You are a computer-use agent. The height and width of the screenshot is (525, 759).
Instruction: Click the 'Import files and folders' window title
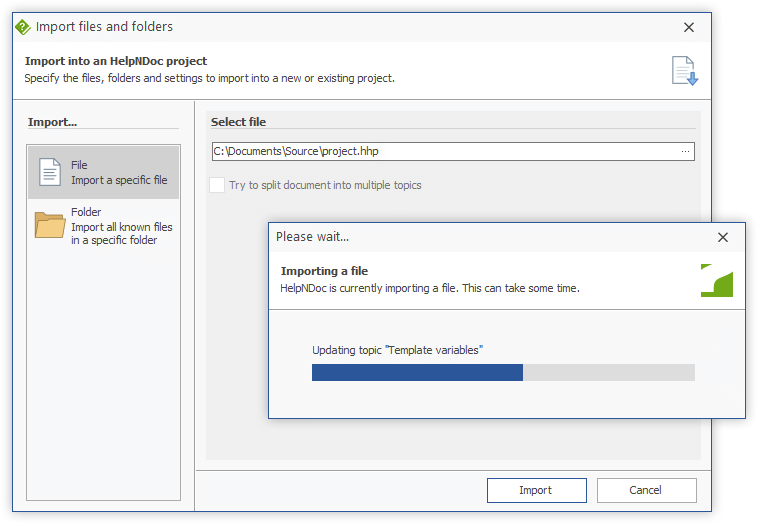[104, 27]
